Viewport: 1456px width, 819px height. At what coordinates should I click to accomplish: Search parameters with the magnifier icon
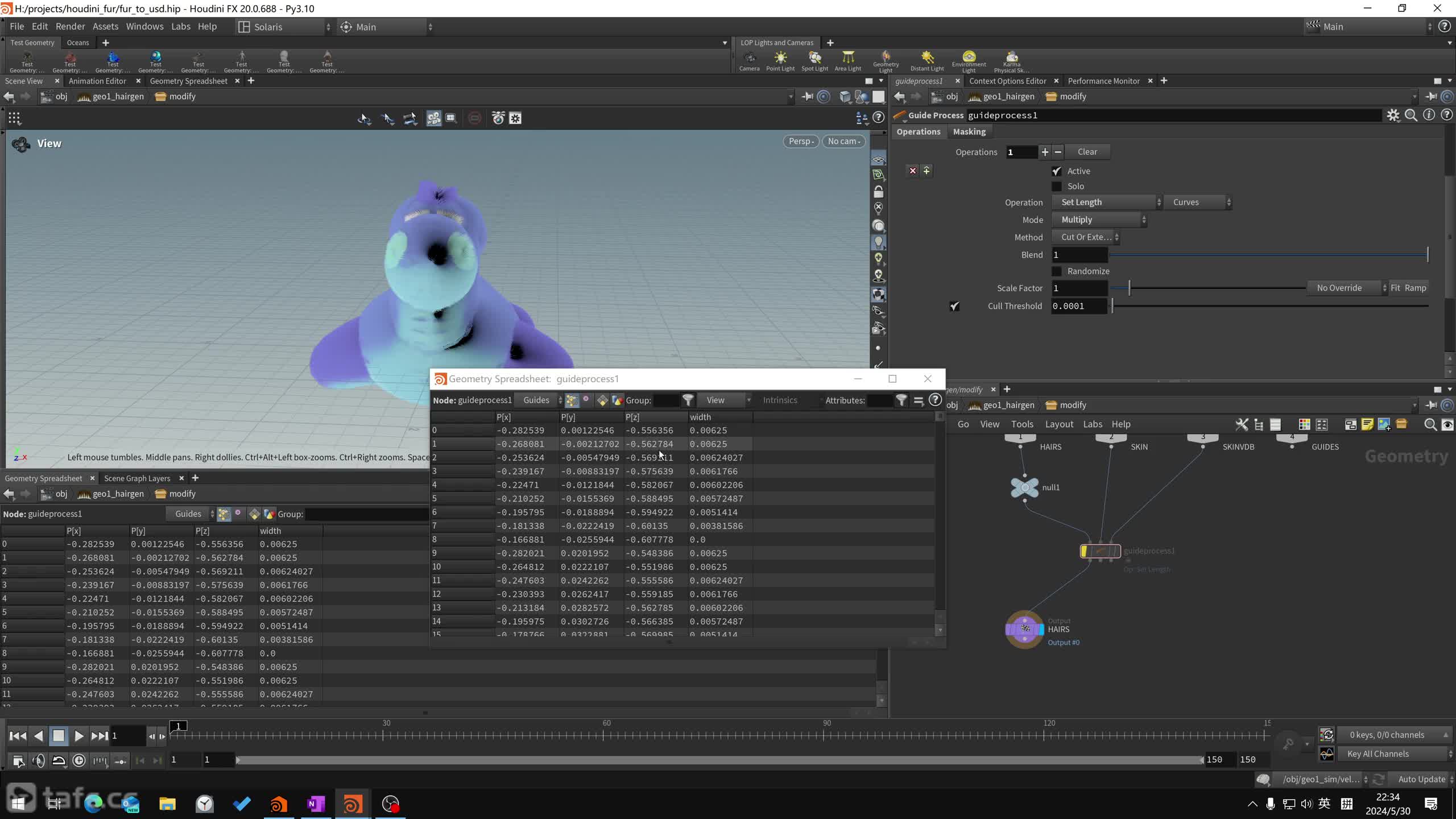1411,115
